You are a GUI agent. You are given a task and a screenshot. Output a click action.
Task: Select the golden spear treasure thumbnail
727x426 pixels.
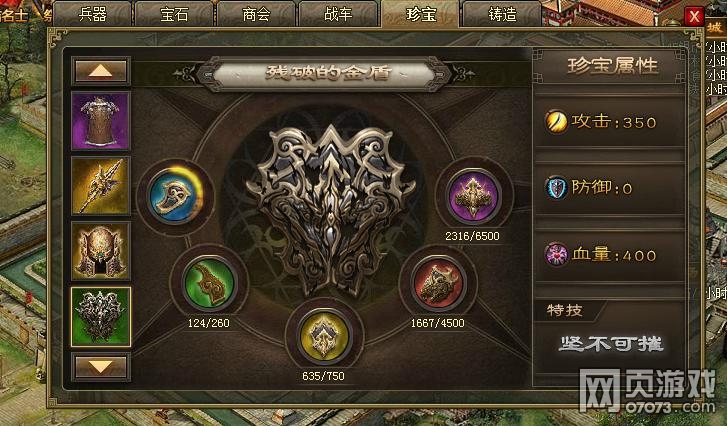pyautogui.click(x=101, y=186)
